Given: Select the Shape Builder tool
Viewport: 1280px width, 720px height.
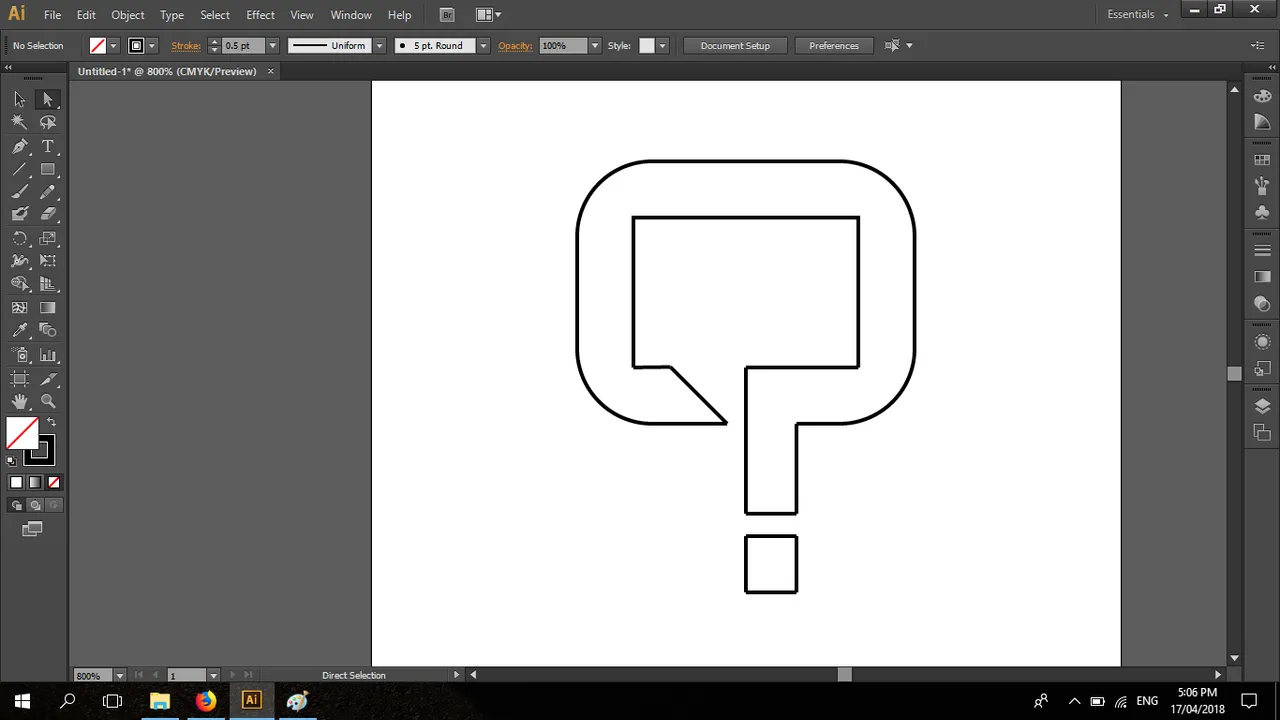Looking at the screenshot, I should point(19,284).
